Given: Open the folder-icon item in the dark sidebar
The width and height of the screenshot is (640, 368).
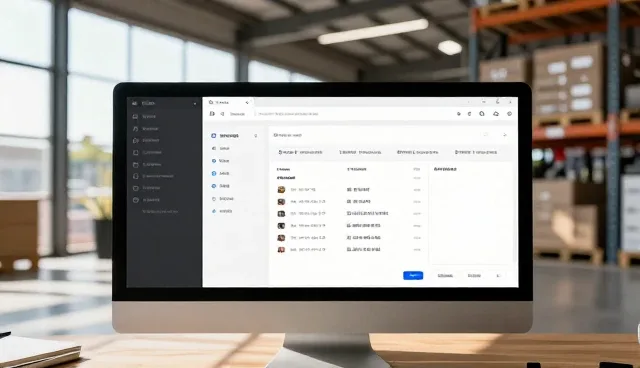Looking at the screenshot, I should [147, 164].
